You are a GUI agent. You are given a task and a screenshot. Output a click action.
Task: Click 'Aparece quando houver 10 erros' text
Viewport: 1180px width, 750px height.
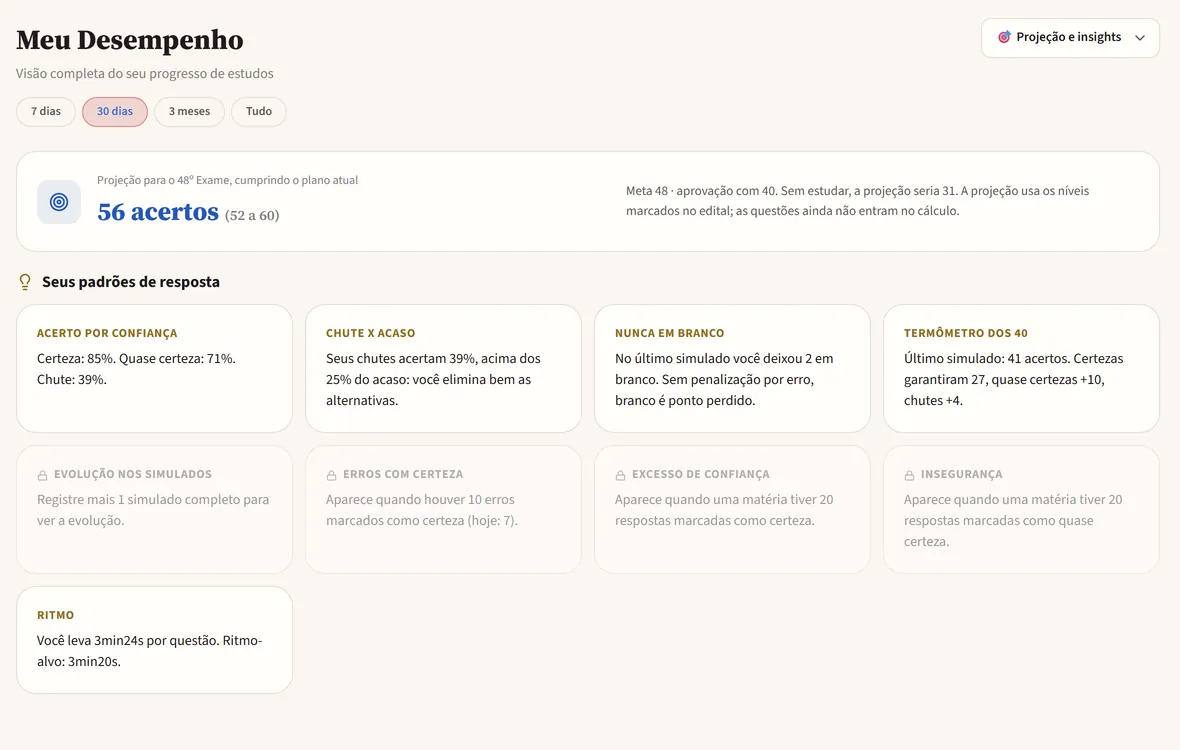tap(422, 510)
